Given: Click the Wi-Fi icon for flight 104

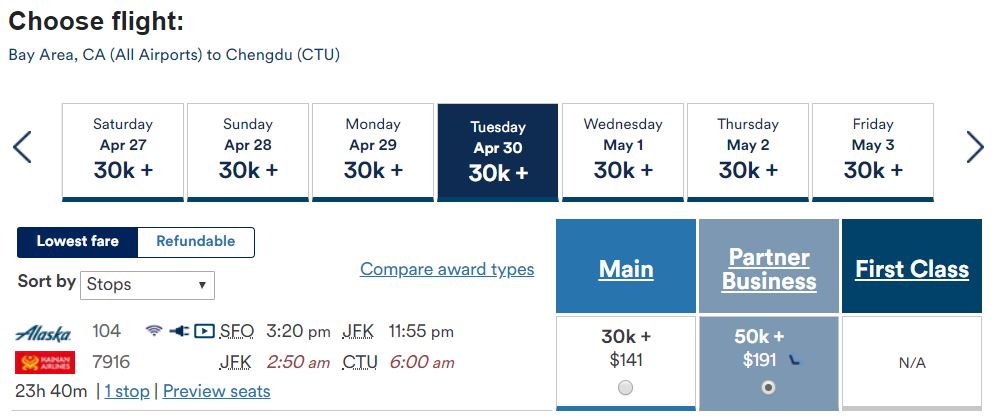Looking at the screenshot, I should (x=154, y=331).
